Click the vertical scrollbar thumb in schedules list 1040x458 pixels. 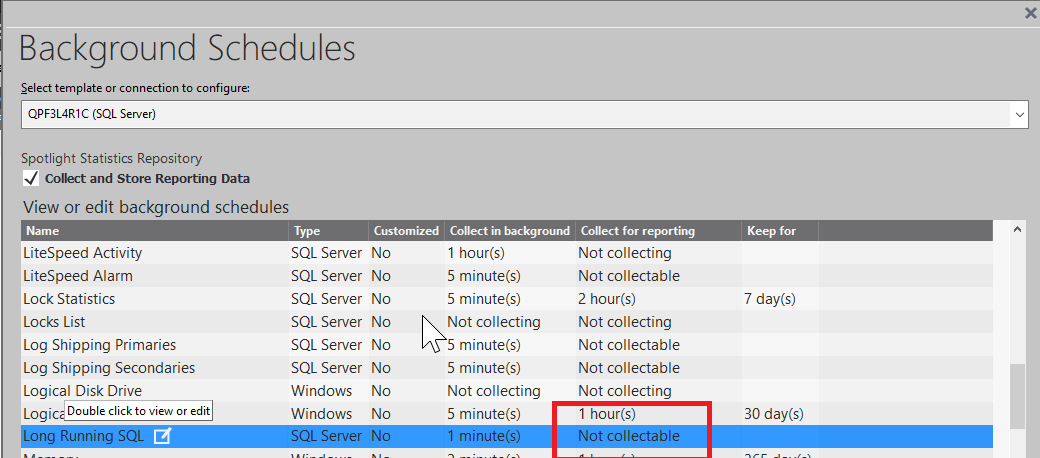click(1018, 395)
